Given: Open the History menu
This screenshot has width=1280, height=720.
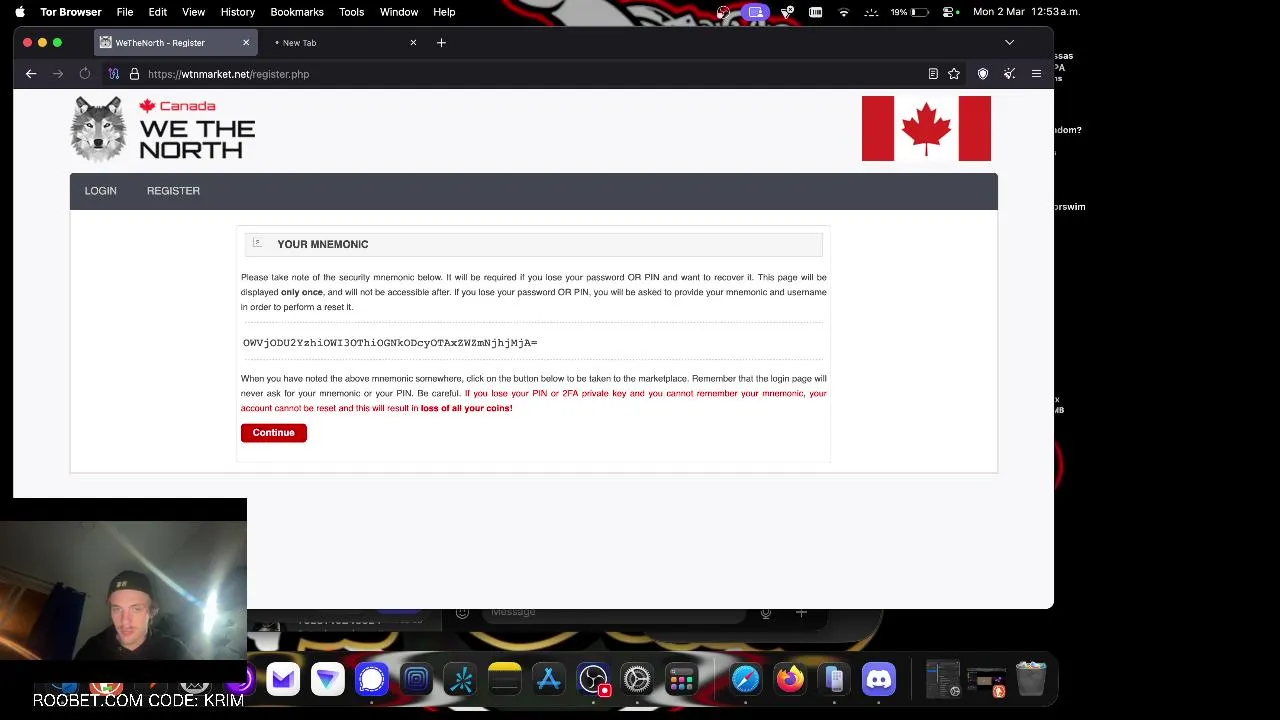Looking at the screenshot, I should (x=237, y=12).
